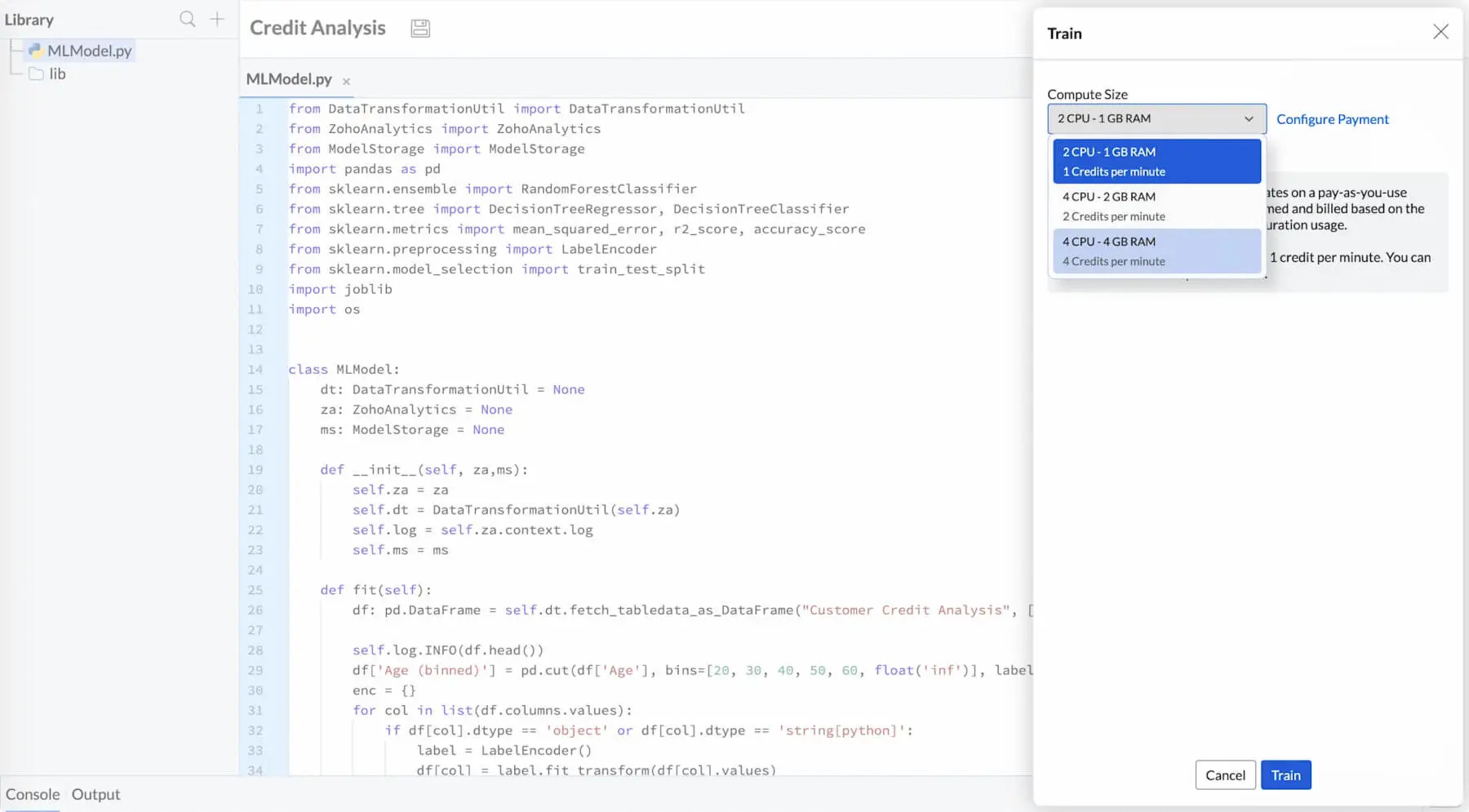The image size is (1469, 812).
Task: Click the 'import joblib' code line
Action: point(340,290)
